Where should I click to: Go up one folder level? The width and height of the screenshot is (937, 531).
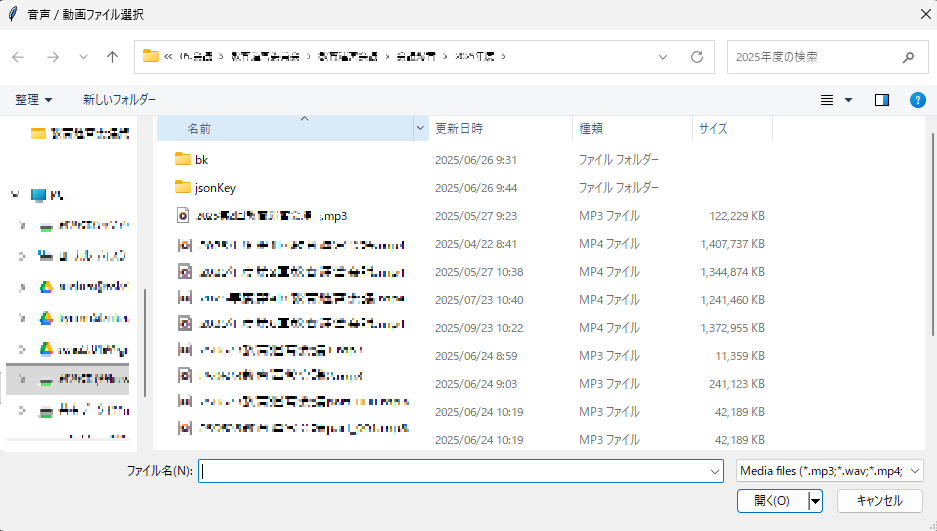pyautogui.click(x=112, y=57)
